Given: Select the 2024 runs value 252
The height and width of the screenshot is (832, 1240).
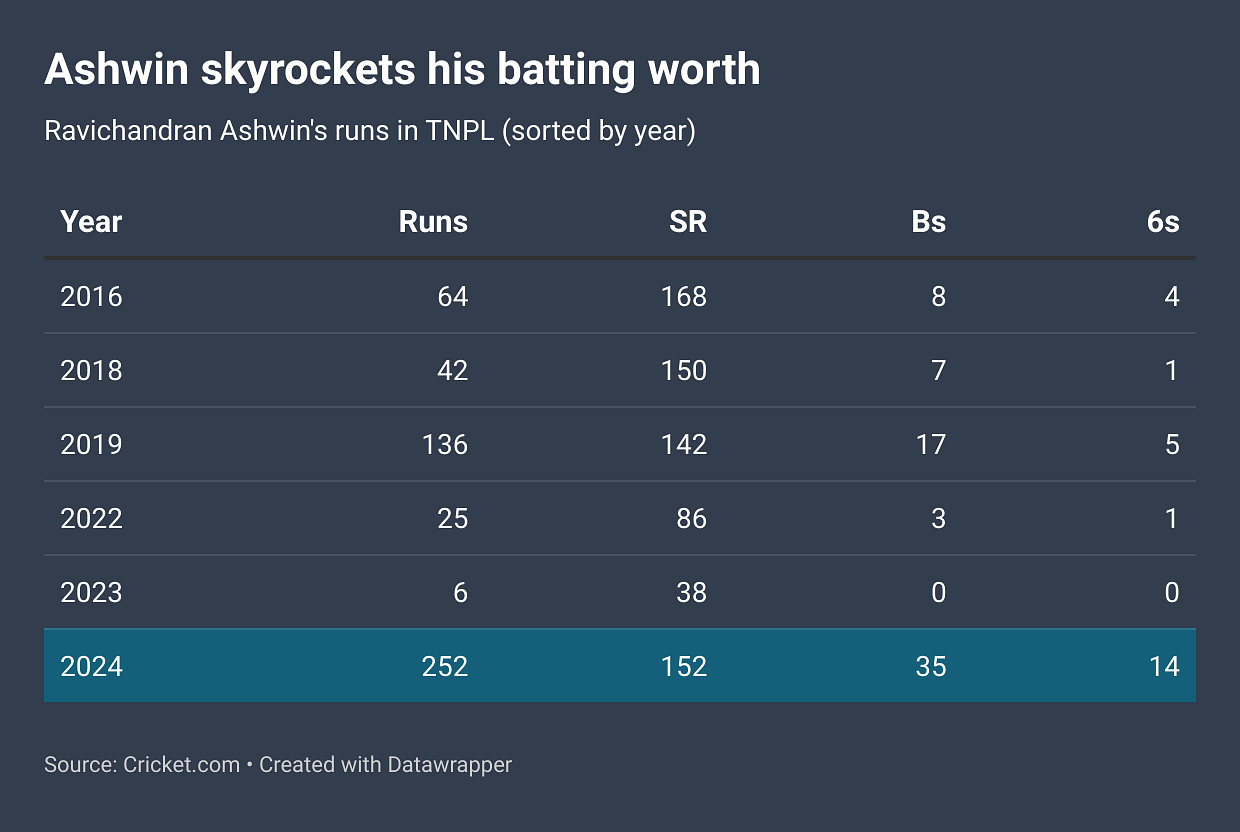Looking at the screenshot, I should point(445,666).
